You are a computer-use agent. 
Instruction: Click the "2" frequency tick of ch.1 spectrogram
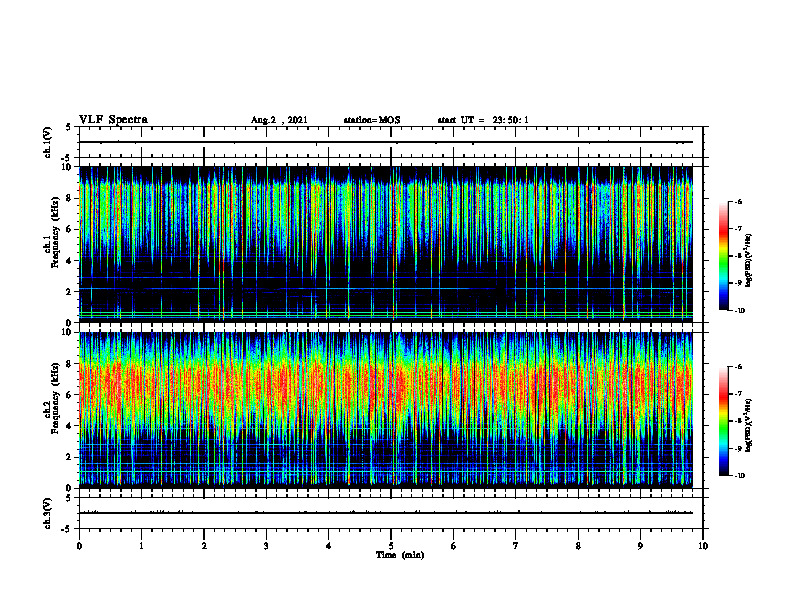pos(71,292)
